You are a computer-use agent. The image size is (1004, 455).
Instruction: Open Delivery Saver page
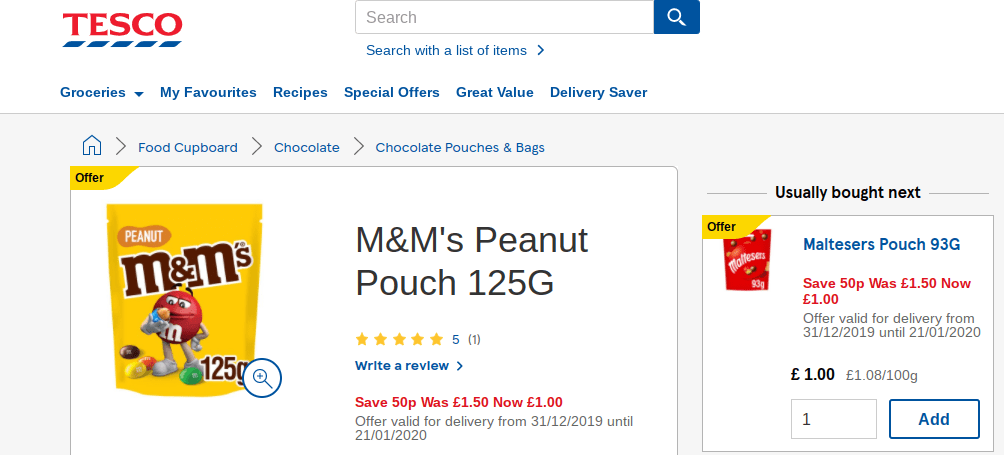click(598, 92)
